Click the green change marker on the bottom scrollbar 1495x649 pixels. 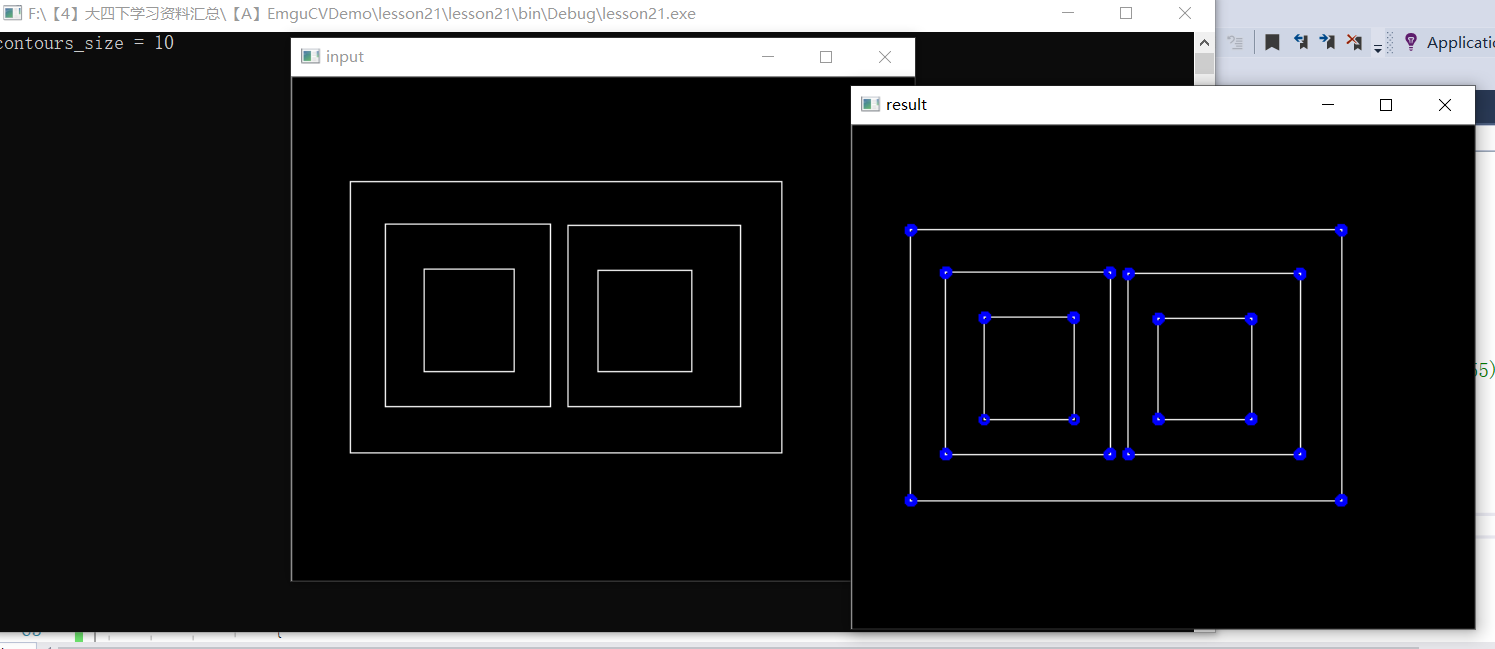(78, 635)
